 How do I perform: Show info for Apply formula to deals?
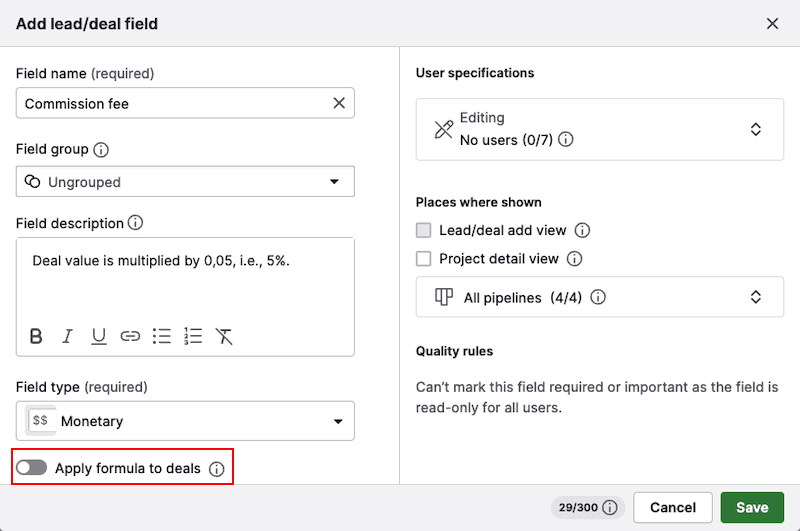point(217,469)
